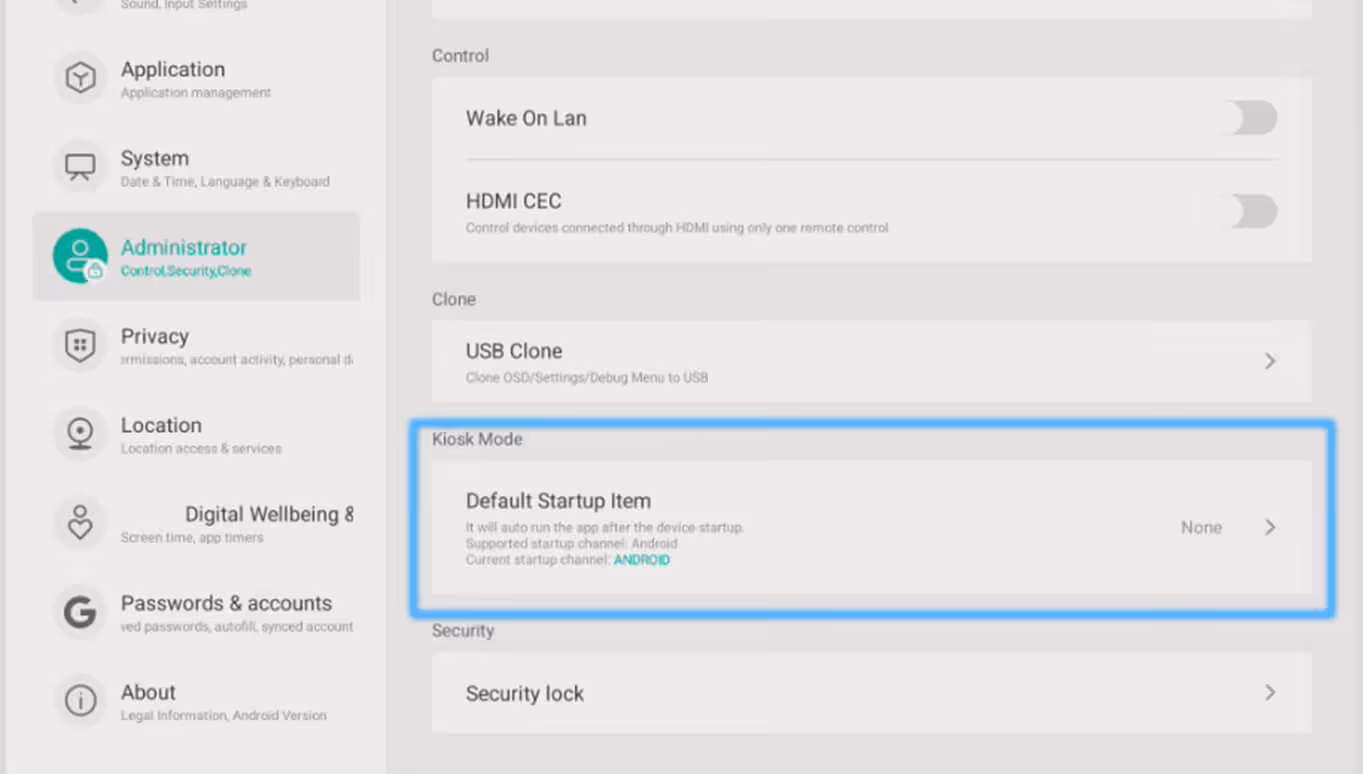Click 'Screen time, app timers' subtitle

pos(192,538)
